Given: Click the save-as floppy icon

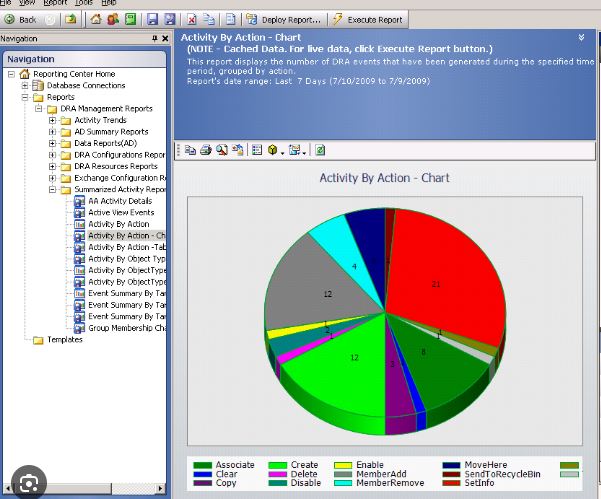Looking at the screenshot, I should [x=169, y=19].
